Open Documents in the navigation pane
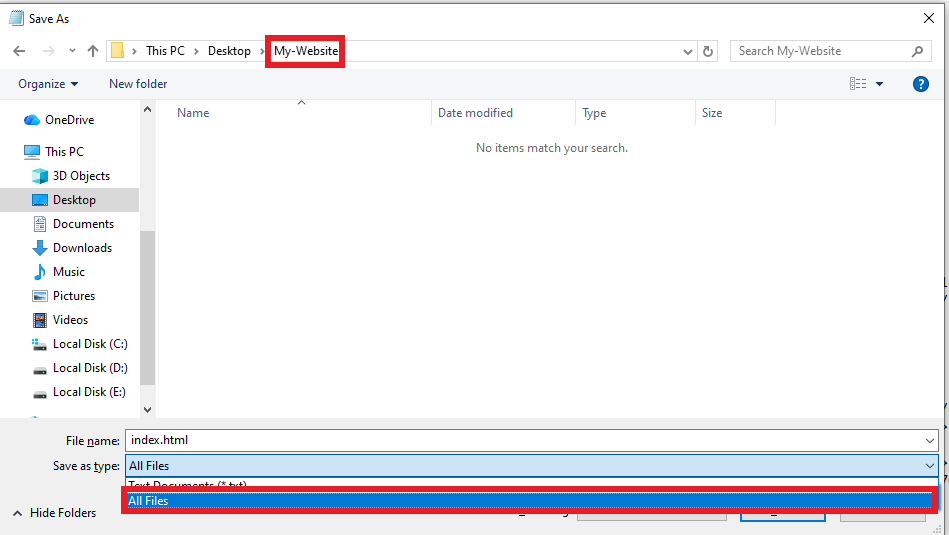This screenshot has height=535, width=949. click(83, 224)
